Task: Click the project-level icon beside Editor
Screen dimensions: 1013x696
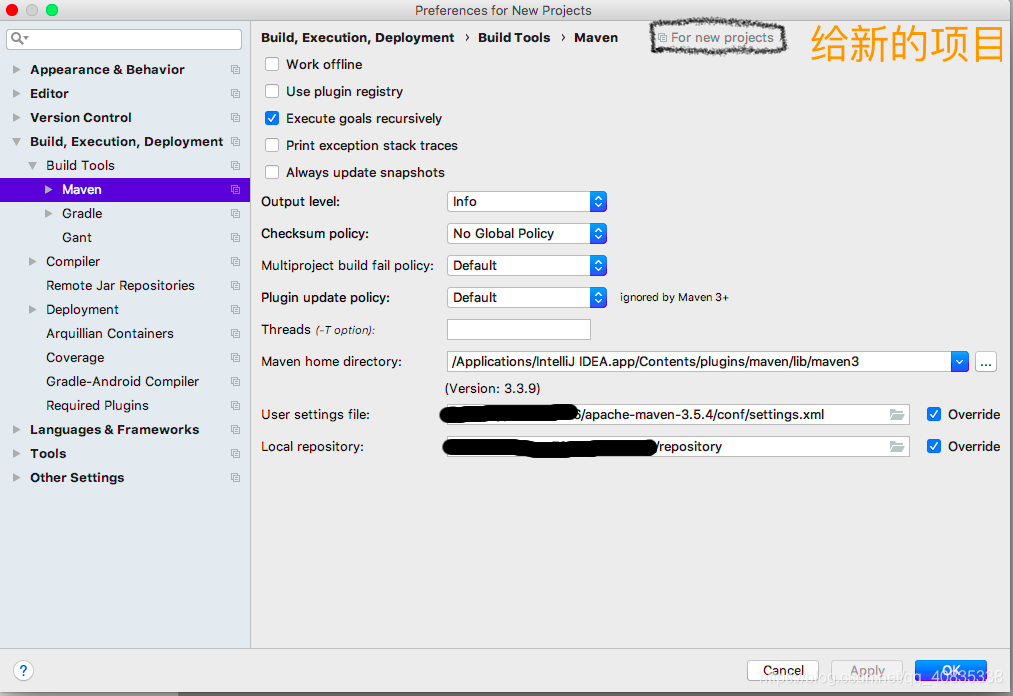Action: tap(235, 94)
